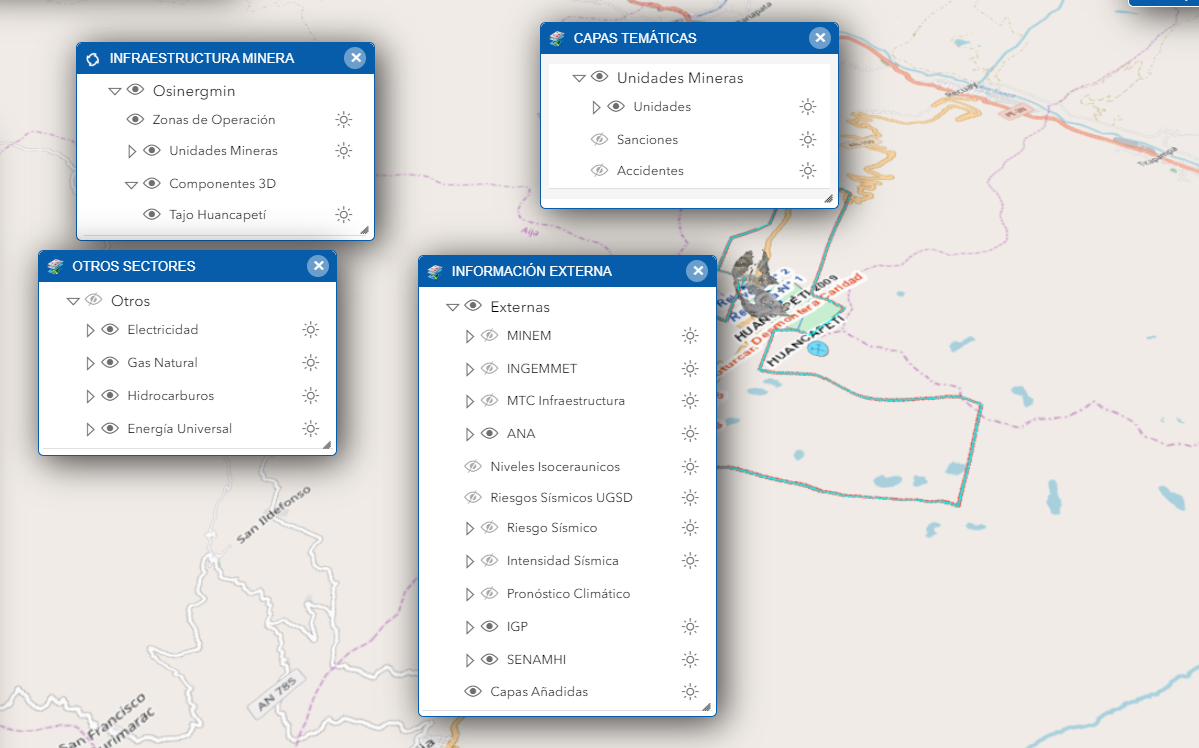Viewport: 1199px width, 748px height.
Task: Hide the Electricidad layer
Action: pos(110,330)
